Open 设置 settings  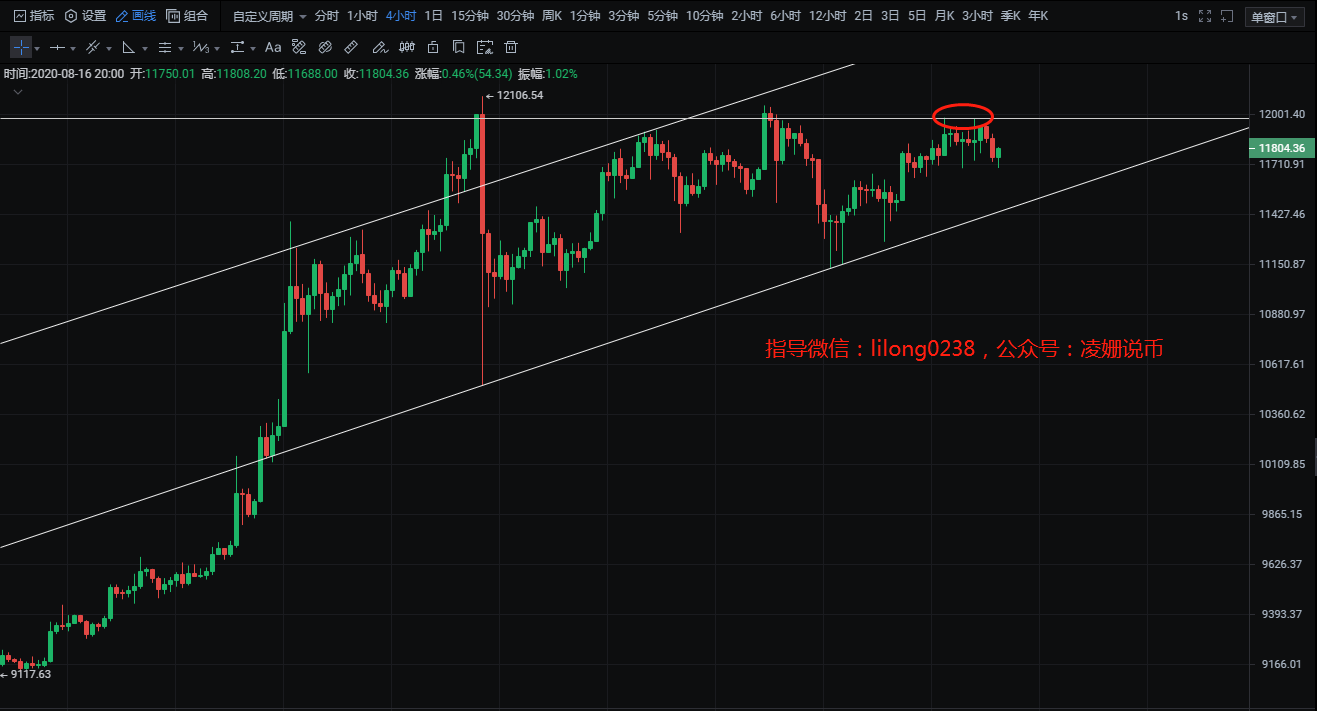click(x=86, y=16)
